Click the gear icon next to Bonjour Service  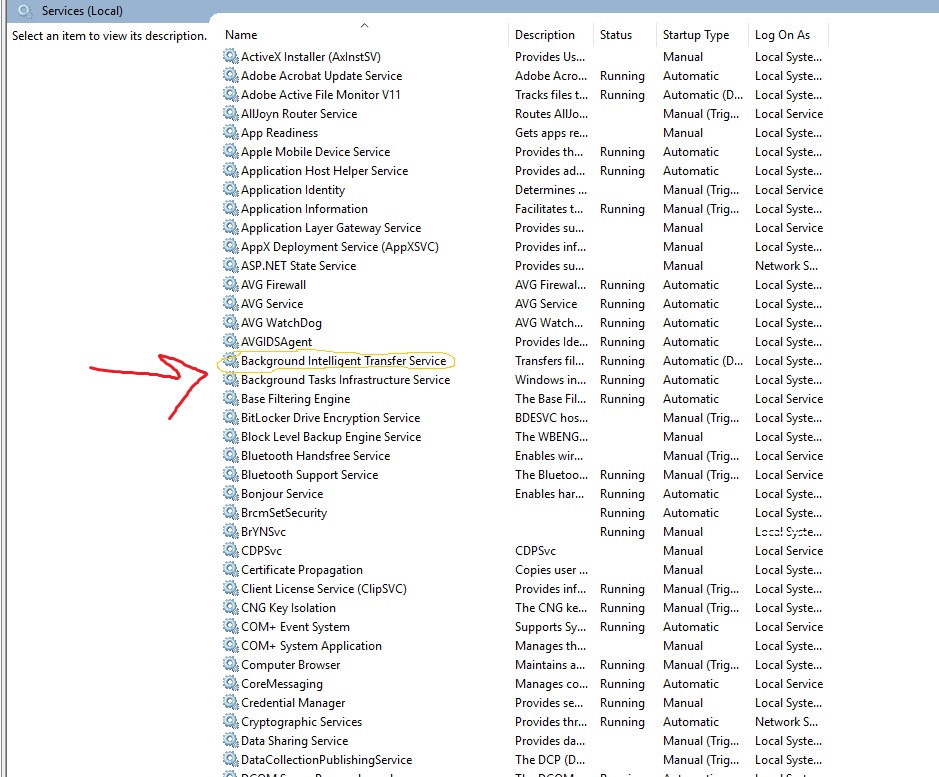coord(231,494)
